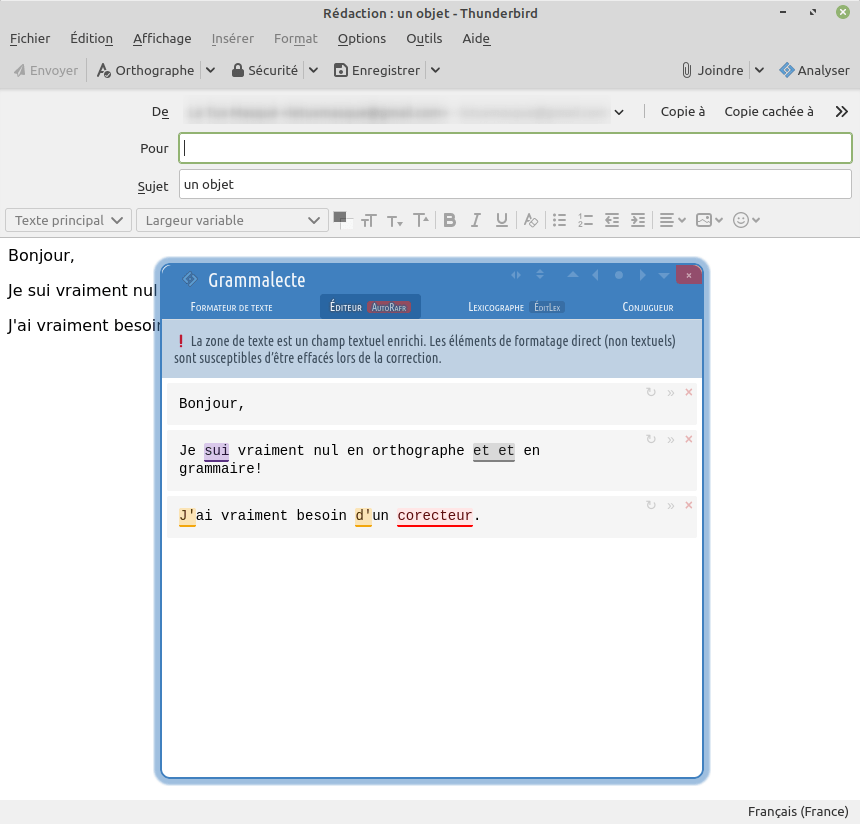Open the Édition menu
Viewport: 860px width, 824px height.
pos(92,38)
